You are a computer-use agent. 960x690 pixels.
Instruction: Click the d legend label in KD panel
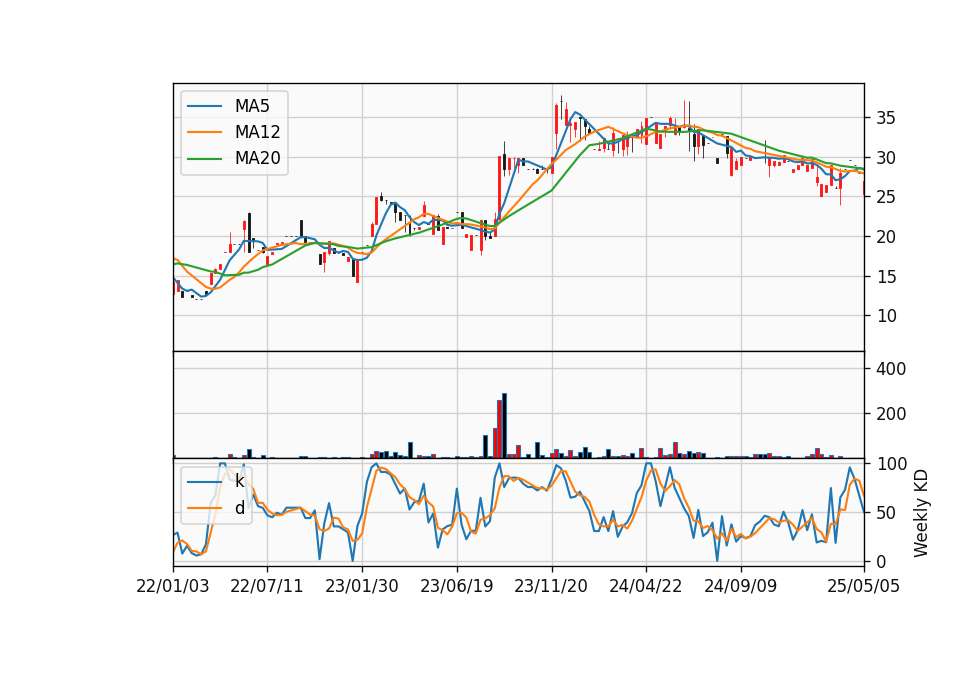[x=239, y=508]
